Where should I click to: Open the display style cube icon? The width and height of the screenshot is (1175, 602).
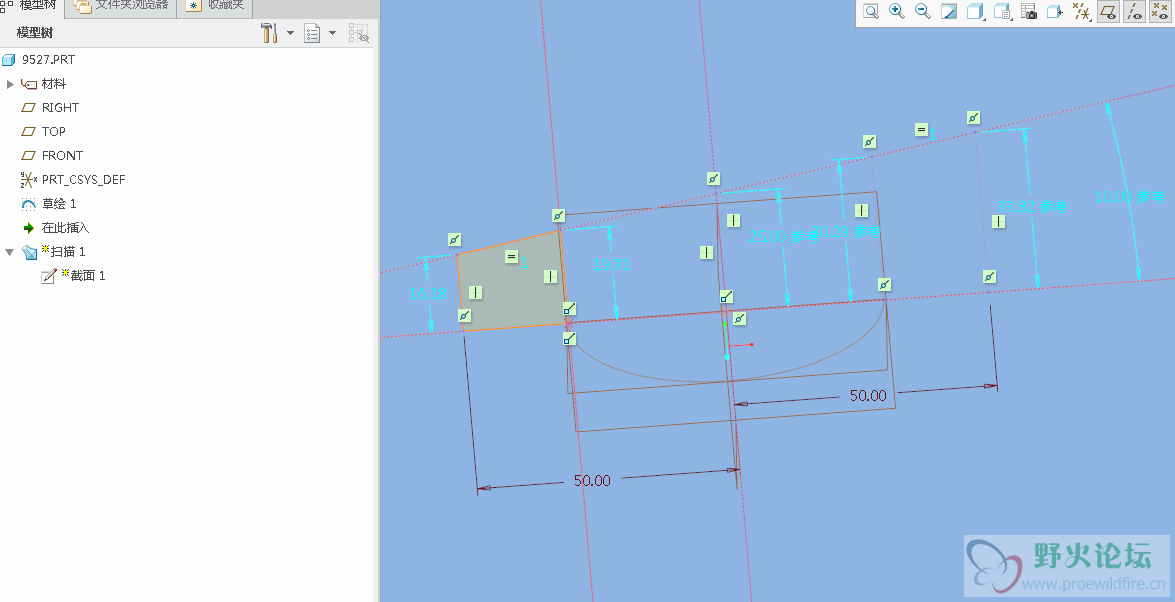click(x=975, y=11)
